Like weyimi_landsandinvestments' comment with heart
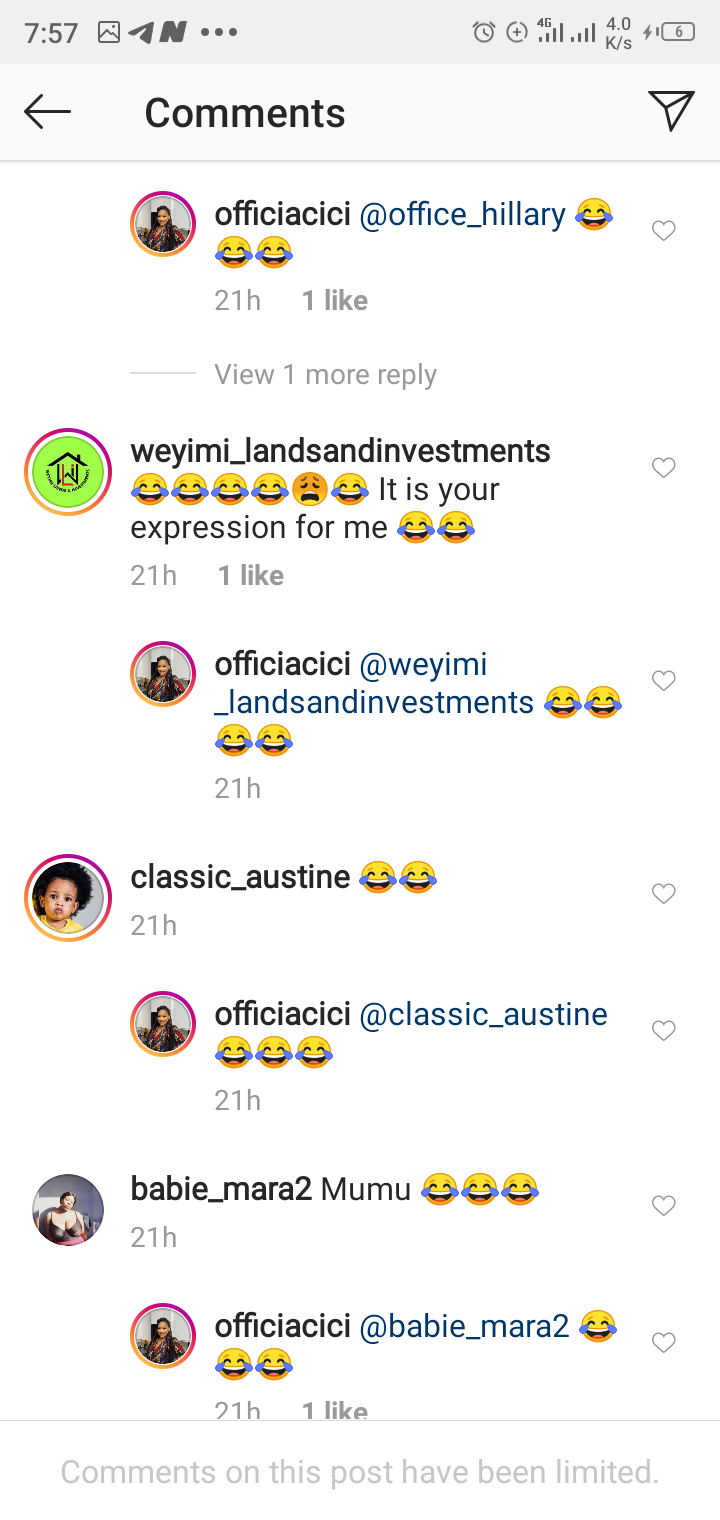 click(x=664, y=467)
